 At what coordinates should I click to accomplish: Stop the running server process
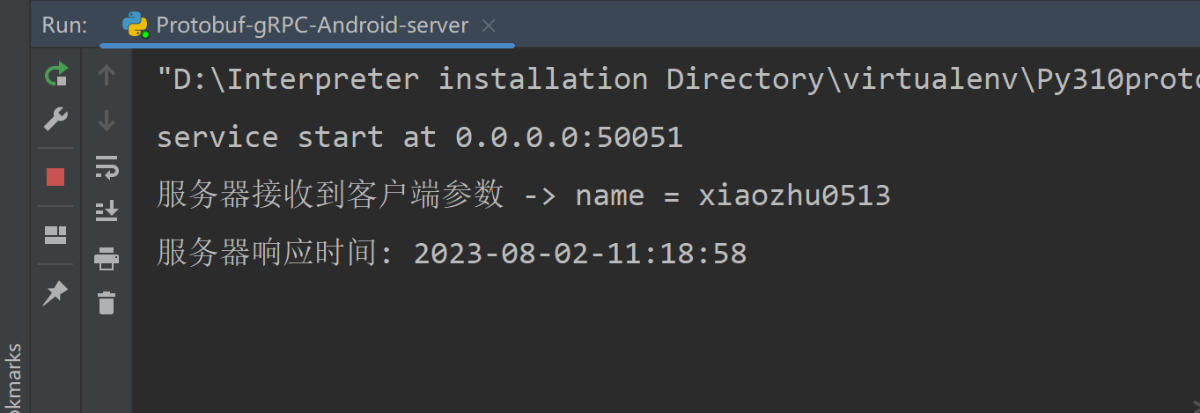(x=56, y=177)
